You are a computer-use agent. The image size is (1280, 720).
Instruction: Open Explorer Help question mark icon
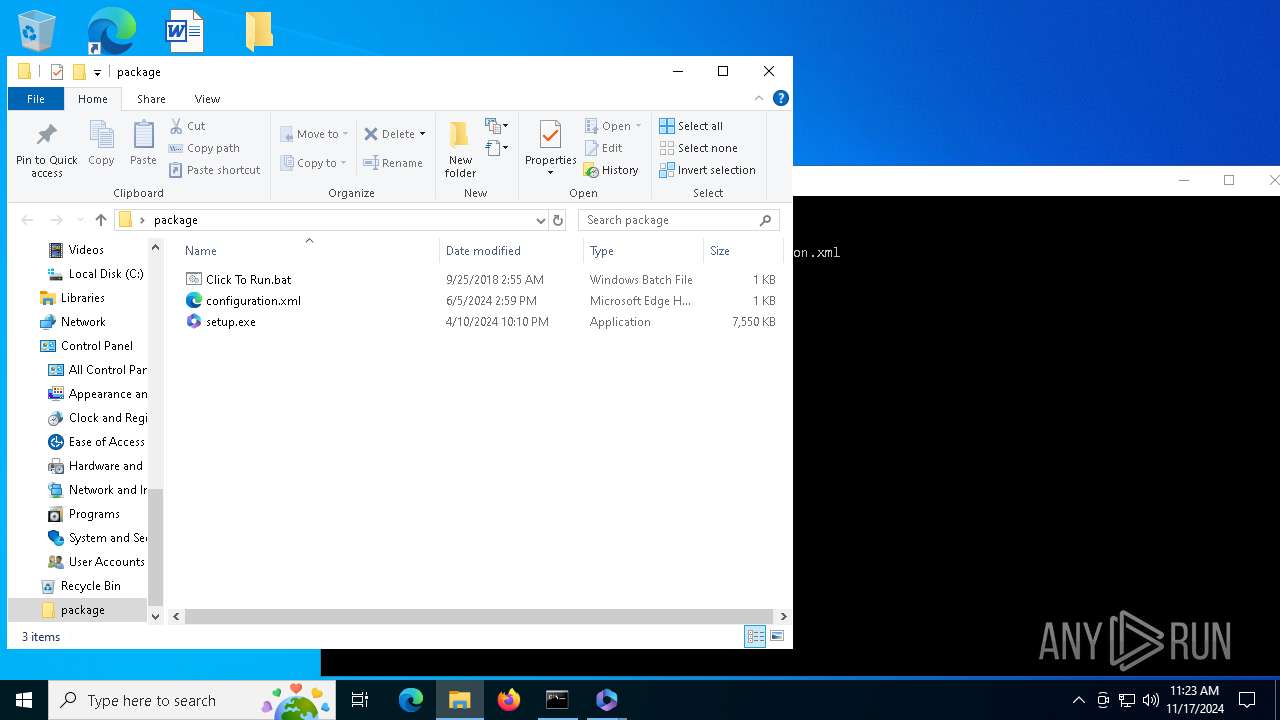781,98
